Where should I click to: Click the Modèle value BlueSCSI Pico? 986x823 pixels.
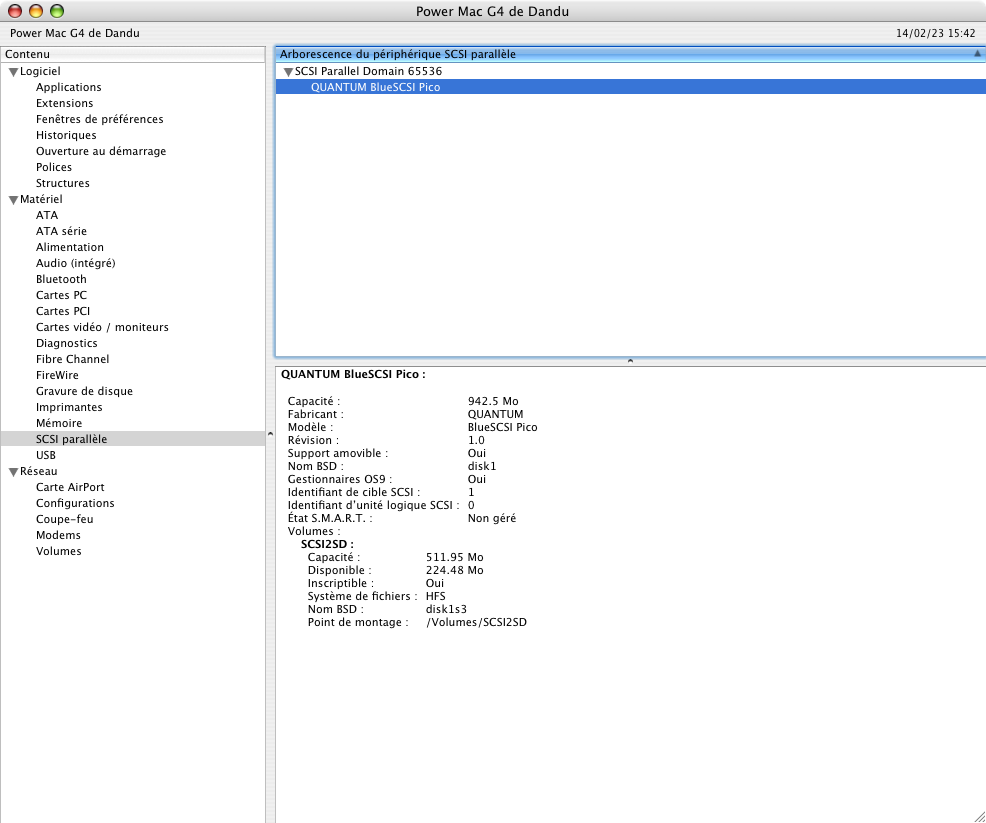502,428
